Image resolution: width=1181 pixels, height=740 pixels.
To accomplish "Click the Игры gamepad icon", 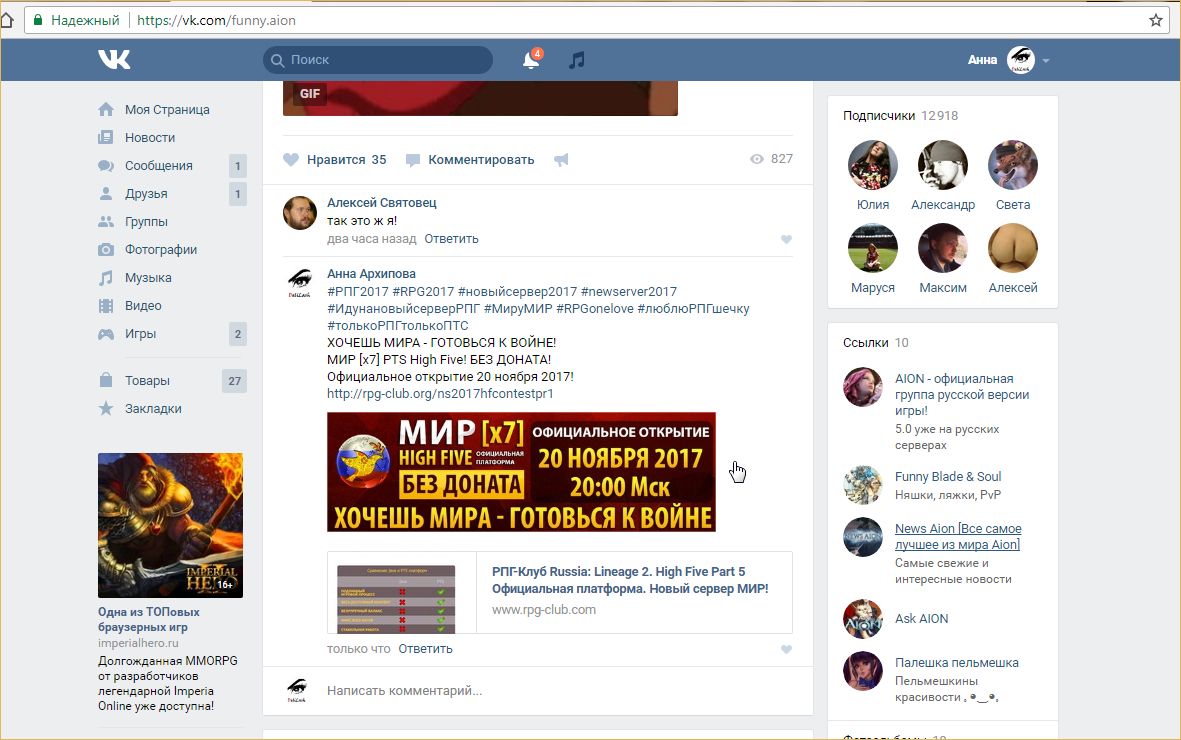I will tap(106, 334).
